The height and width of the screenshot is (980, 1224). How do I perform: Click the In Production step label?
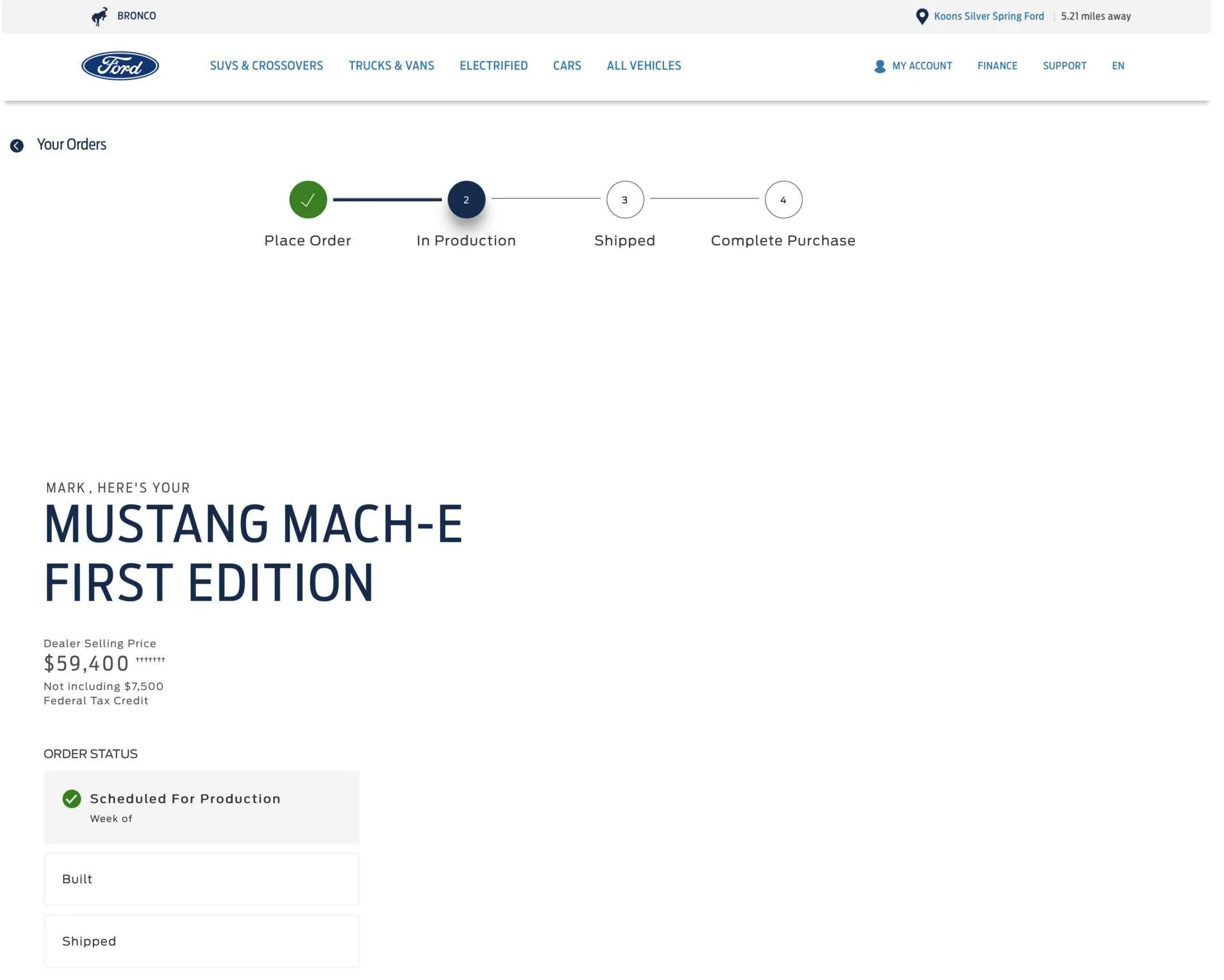466,241
